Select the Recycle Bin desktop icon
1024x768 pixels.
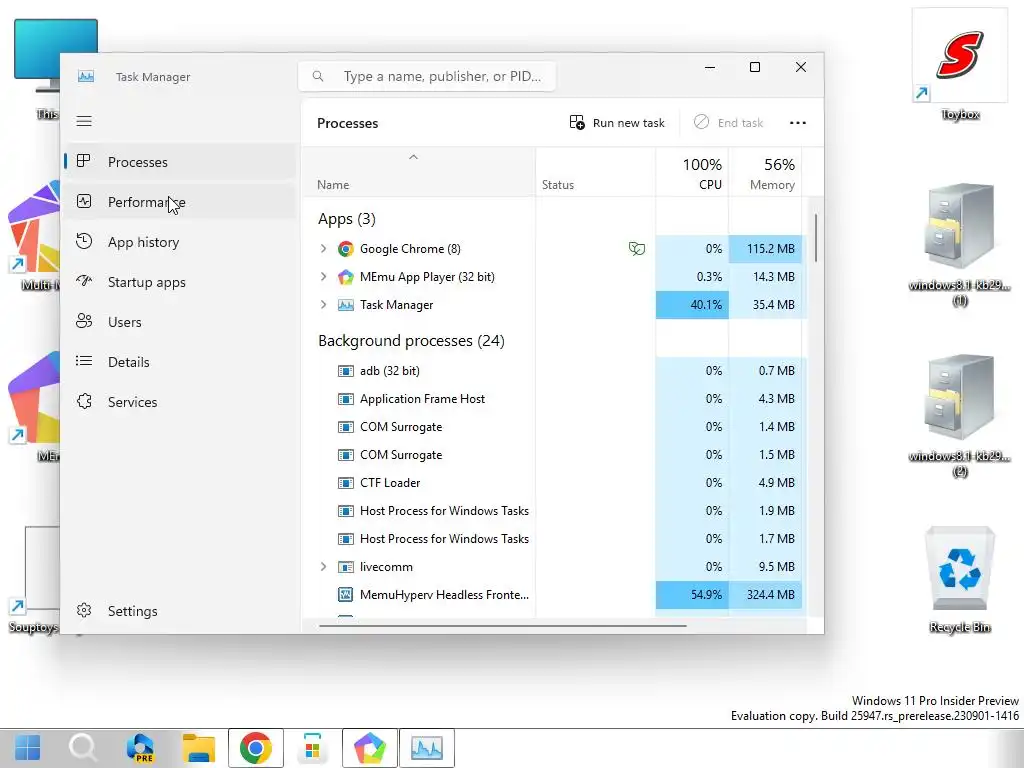pyautogui.click(x=959, y=580)
